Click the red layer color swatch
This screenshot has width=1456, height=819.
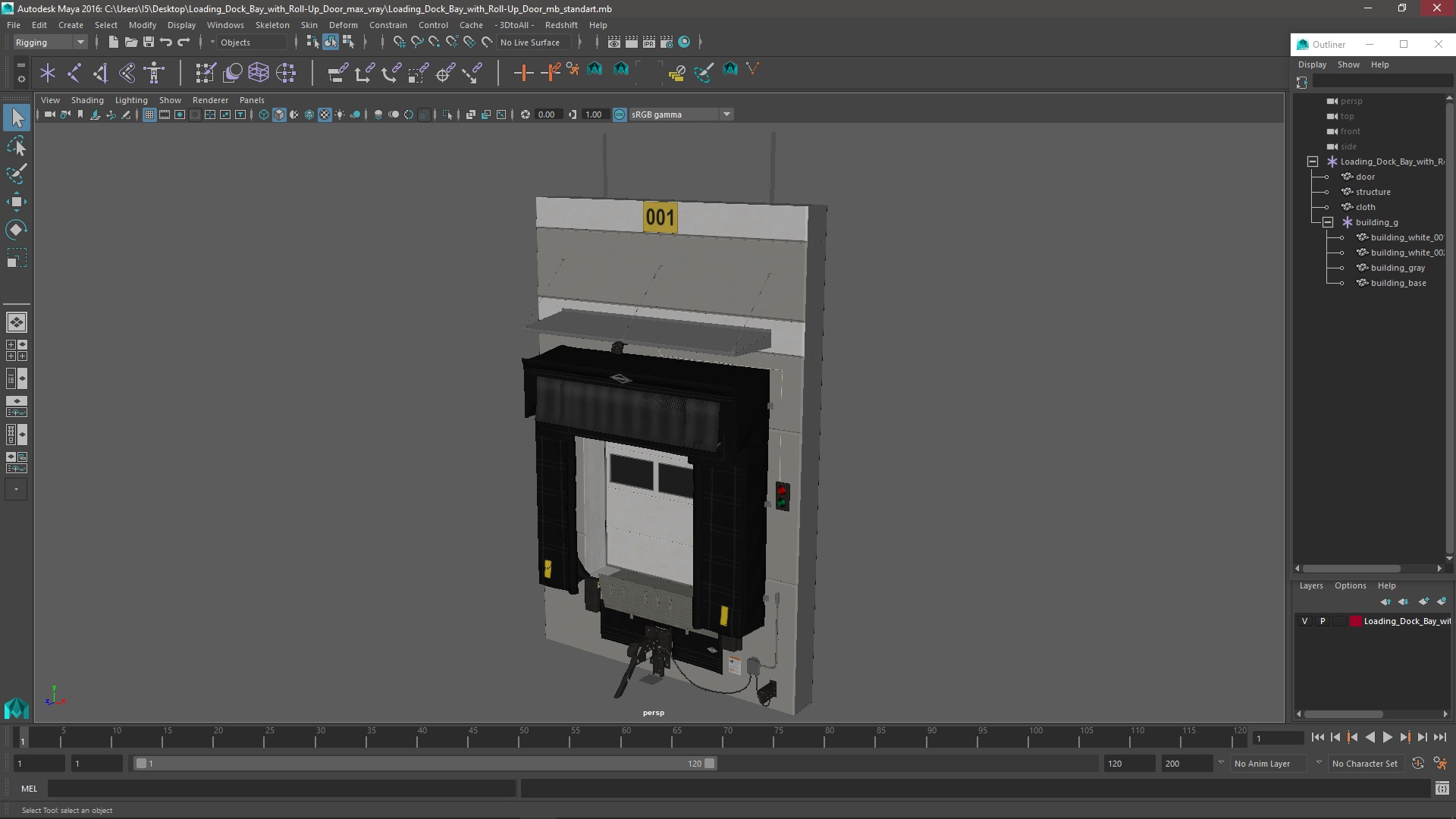[1355, 621]
